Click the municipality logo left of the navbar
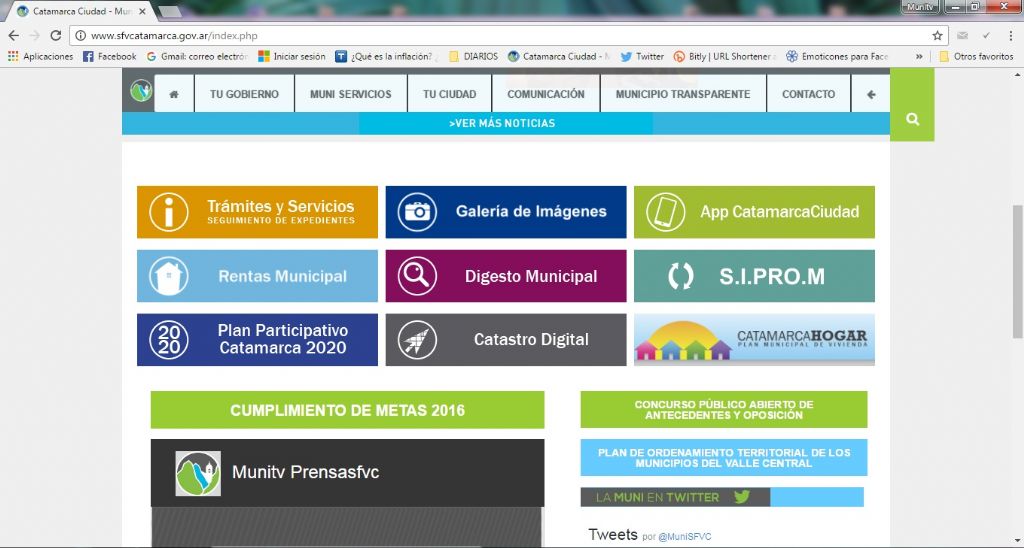The width and height of the screenshot is (1024, 548). [141, 93]
